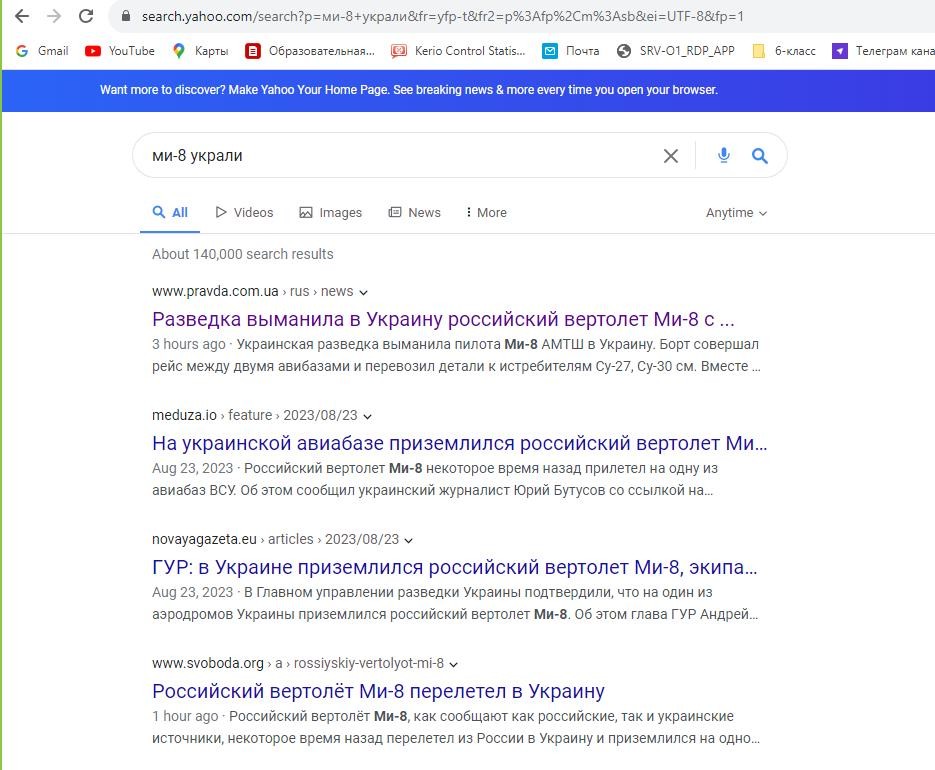Expand the novayagazeta.eu result options chevron

(408, 540)
